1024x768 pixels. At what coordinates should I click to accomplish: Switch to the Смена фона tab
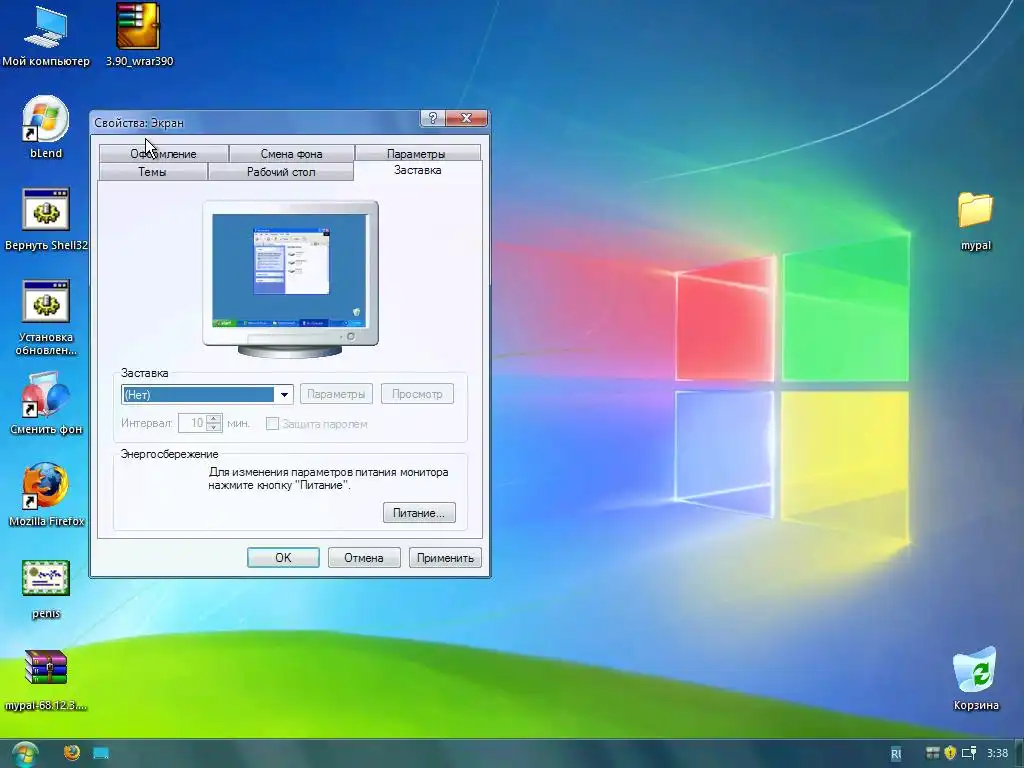pyautogui.click(x=291, y=153)
